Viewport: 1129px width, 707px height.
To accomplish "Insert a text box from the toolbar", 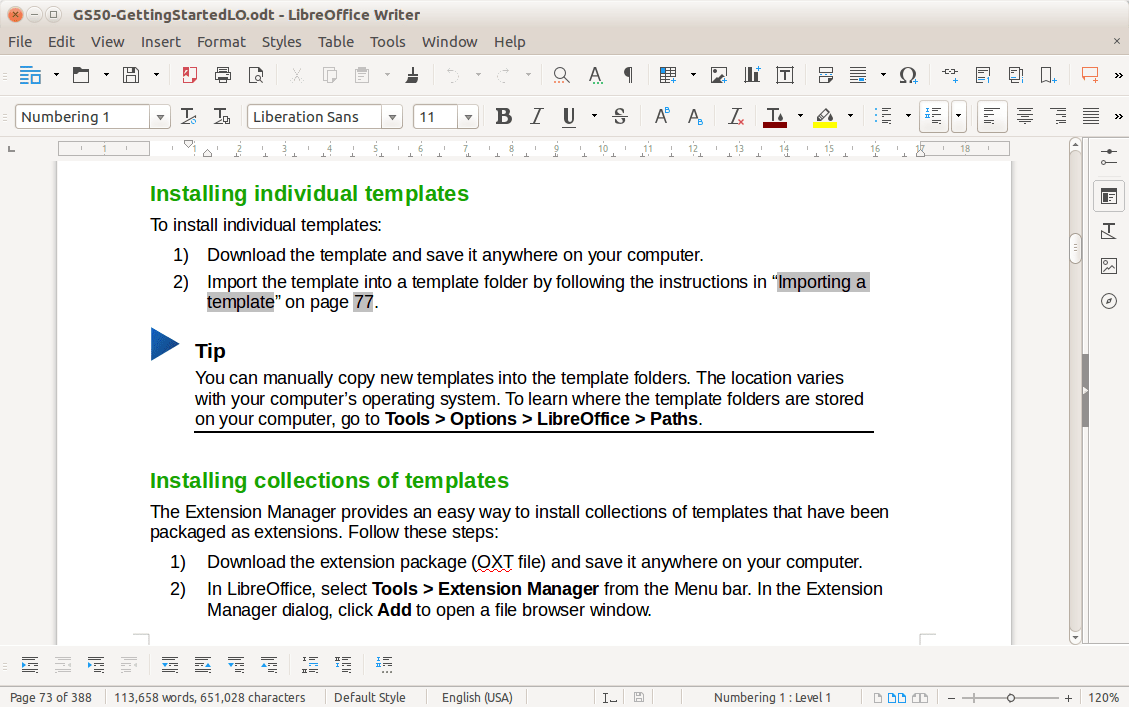I will click(785, 75).
